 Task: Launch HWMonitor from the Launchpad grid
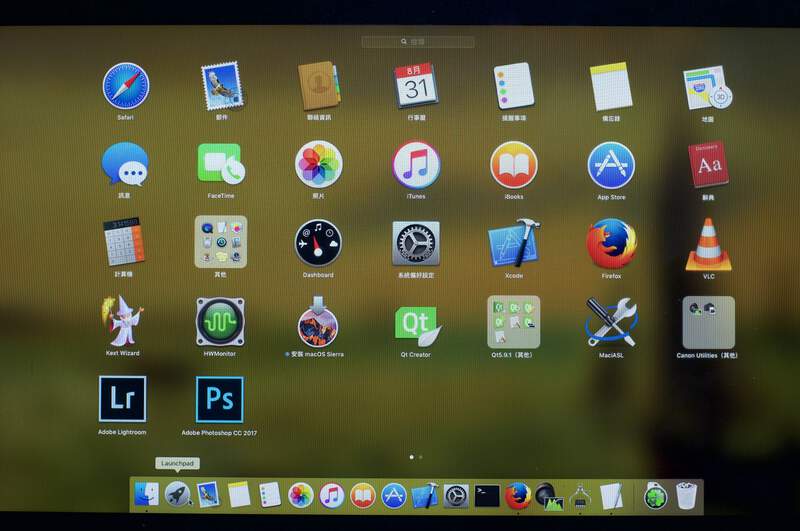coord(220,322)
